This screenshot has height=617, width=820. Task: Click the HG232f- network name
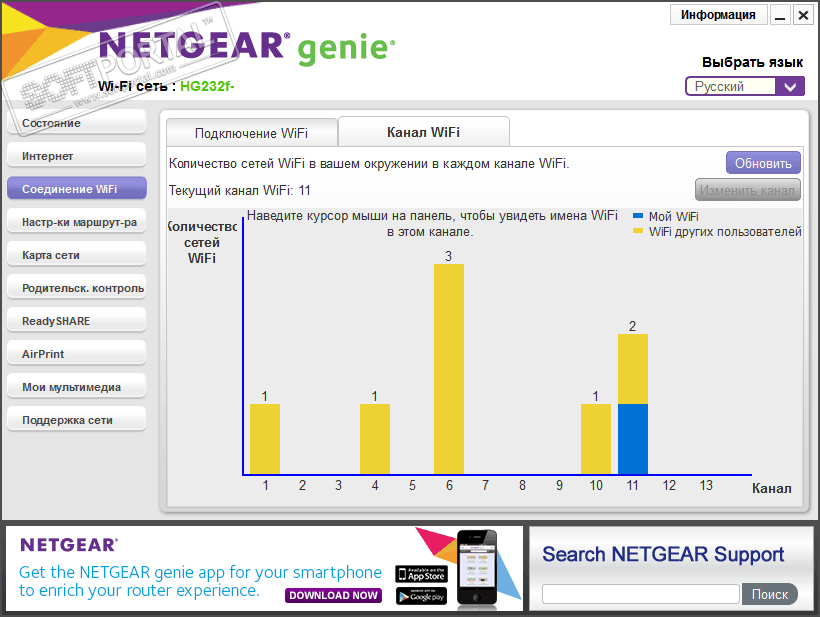207,86
